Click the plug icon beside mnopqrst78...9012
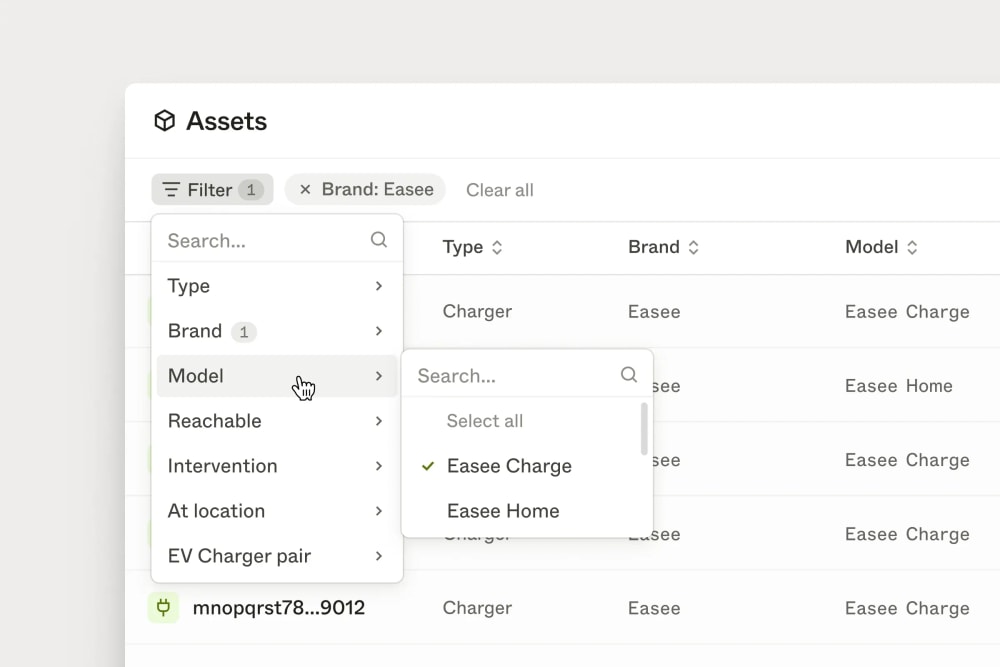The width and height of the screenshot is (1000, 667). click(163, 607)
